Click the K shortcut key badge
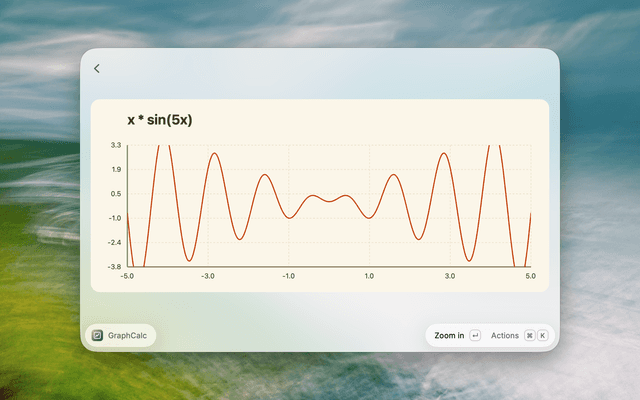 coord(542,336)
